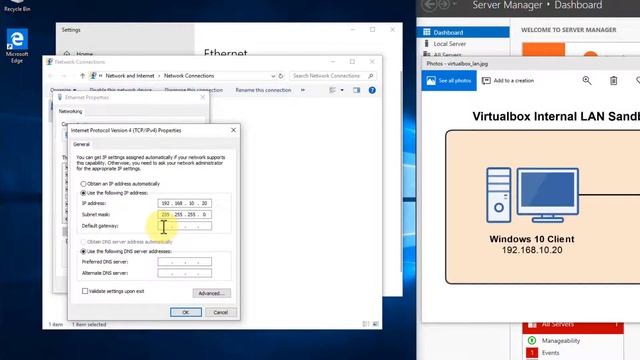Click the Alternate DNS server field
Viewport: 640px width, 360px height.
pyautogui.click(x=184, y=273)
